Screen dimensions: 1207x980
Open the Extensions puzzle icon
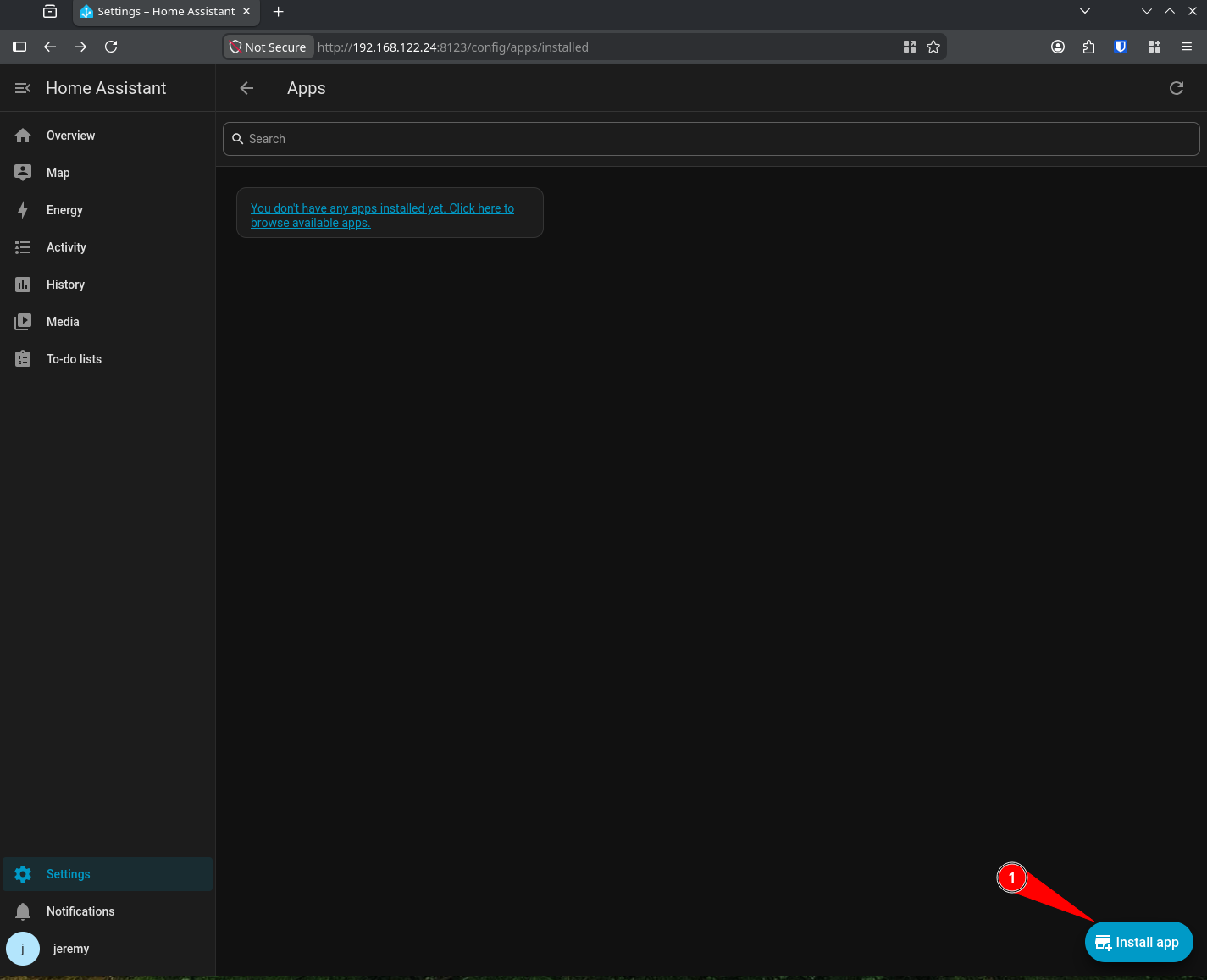click(x=1089, y=47)
